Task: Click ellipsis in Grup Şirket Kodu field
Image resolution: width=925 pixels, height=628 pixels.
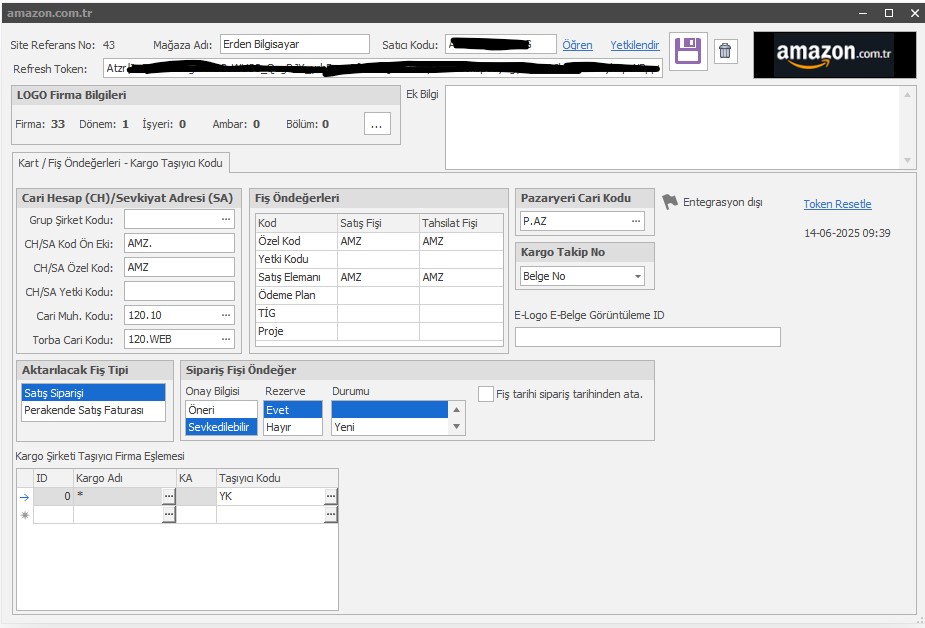Action: (226, 218)
